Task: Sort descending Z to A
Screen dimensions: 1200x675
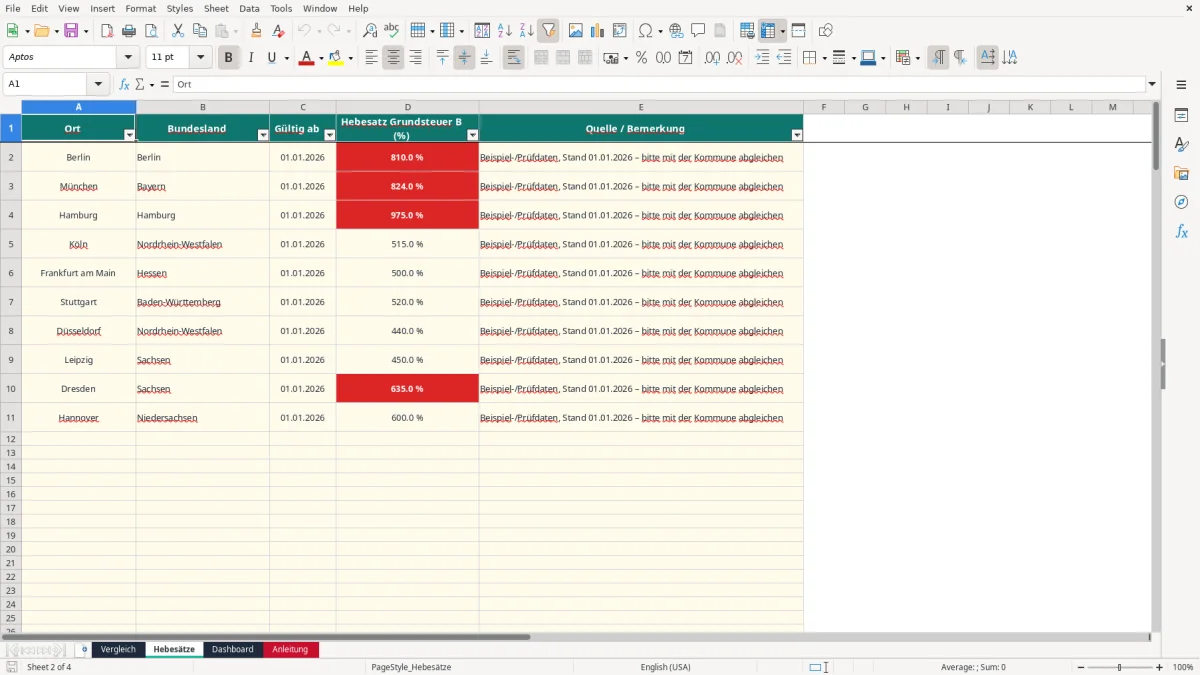Action: (527, 31)
